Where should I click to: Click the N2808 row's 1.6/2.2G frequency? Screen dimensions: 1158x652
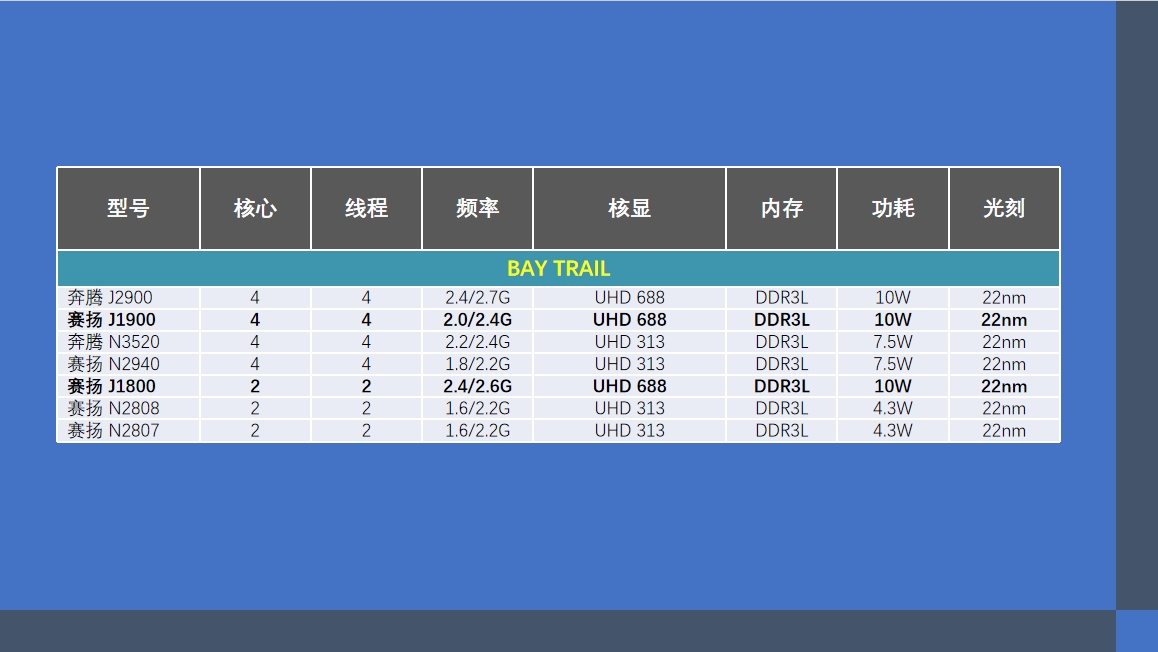click(x=478, y=408)
